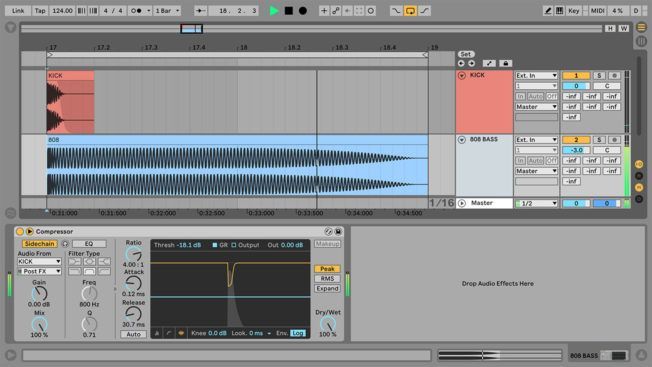Open the 1 Bar quantization dropdown
Screen dimensions: 652x367
tap(167, 11)
